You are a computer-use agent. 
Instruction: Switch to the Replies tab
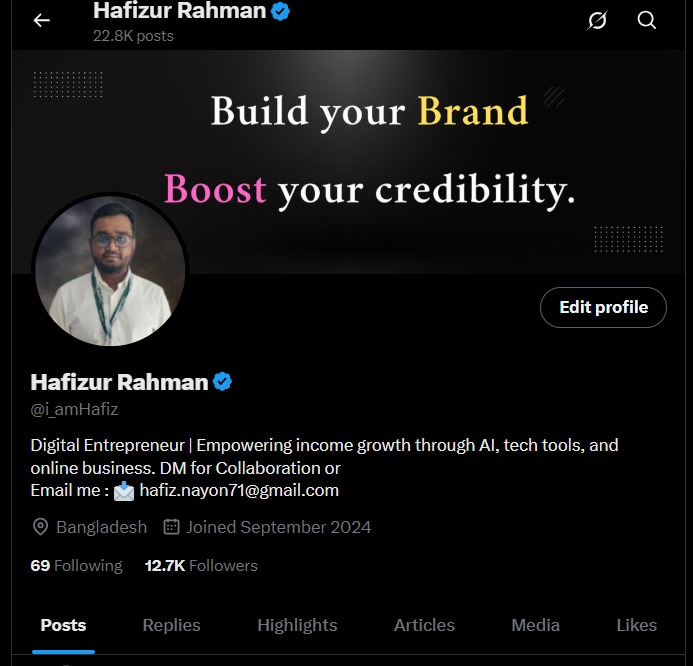tap(171, 625)
